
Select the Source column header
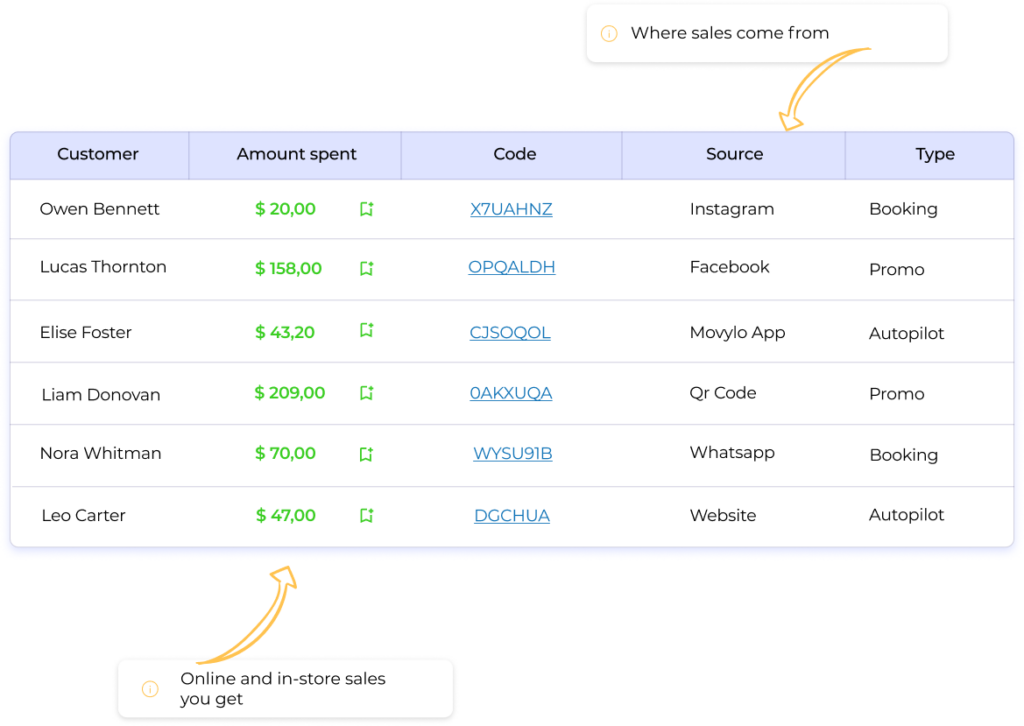tap(734, 154)
